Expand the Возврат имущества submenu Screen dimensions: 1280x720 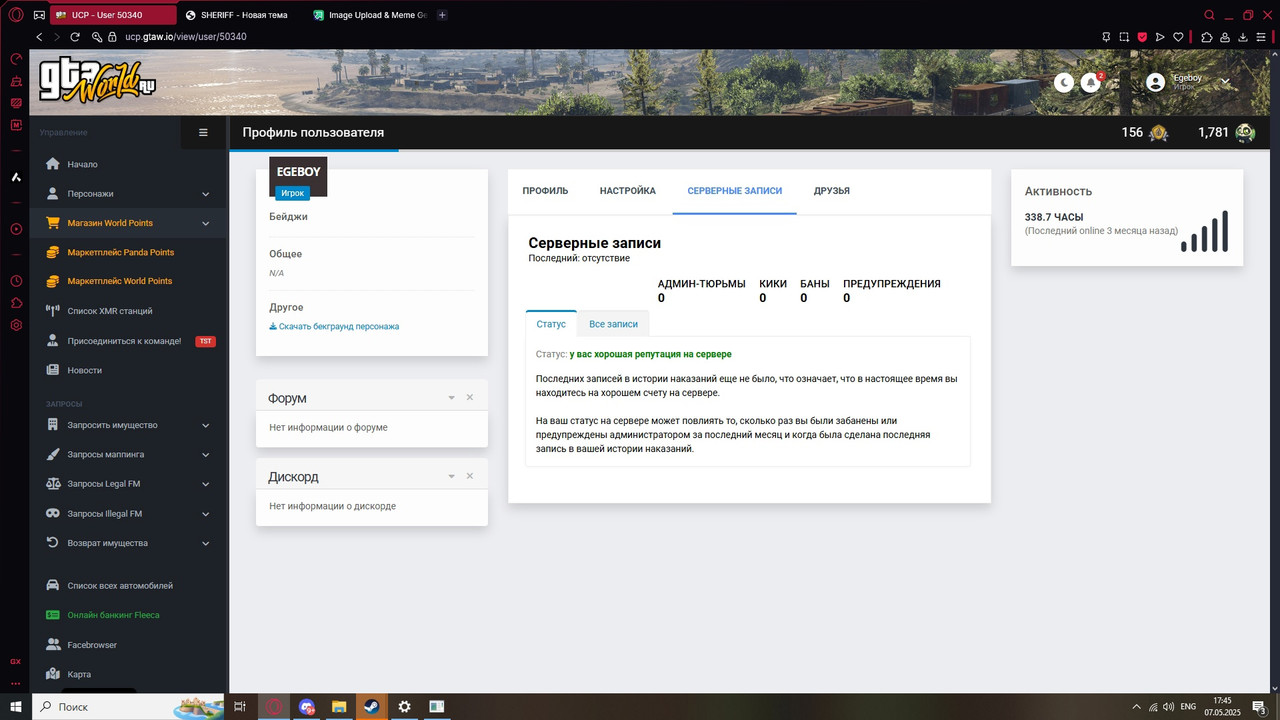[x=205, y=543]
